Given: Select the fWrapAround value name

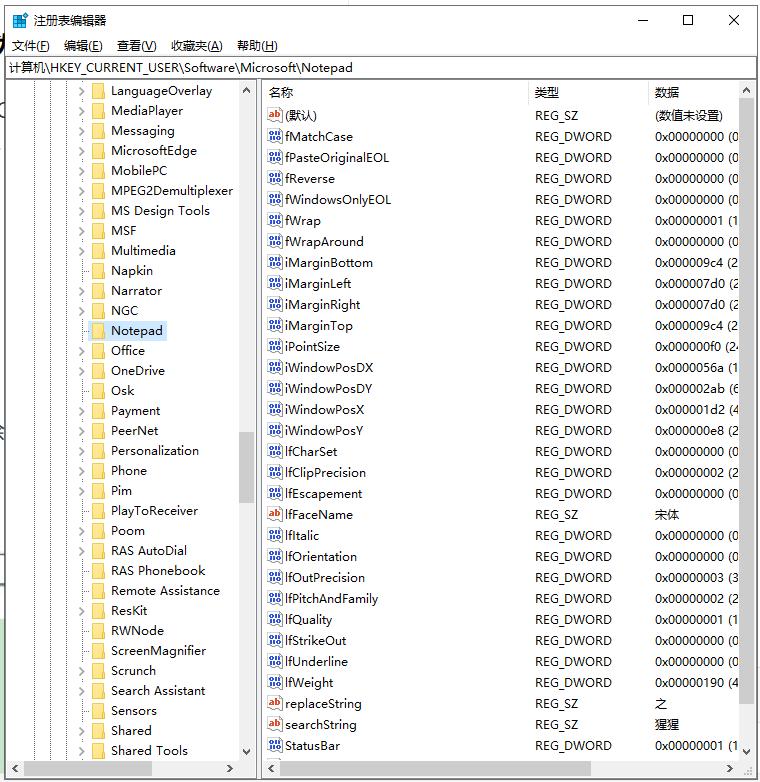Looking at the screenshot, I should 324,241.
